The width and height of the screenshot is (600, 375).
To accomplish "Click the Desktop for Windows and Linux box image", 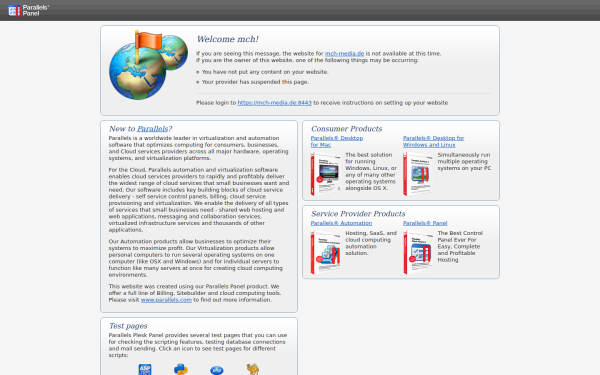I will [x=418, y=174].
